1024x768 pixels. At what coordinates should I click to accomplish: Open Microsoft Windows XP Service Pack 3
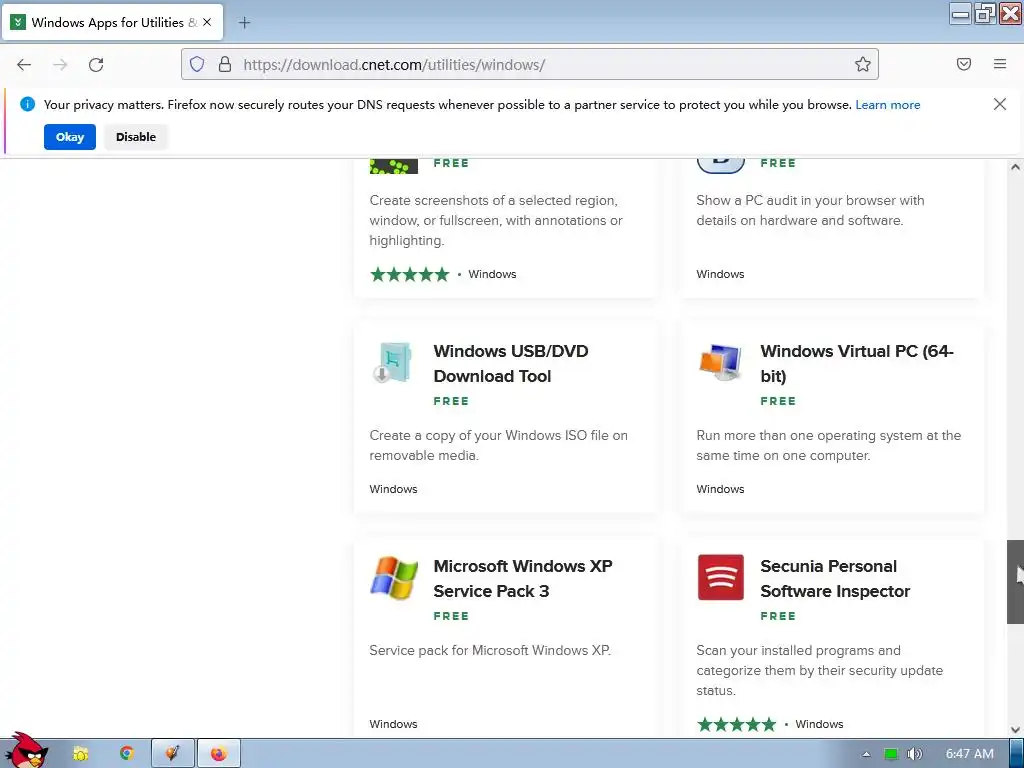coord(523,579)
